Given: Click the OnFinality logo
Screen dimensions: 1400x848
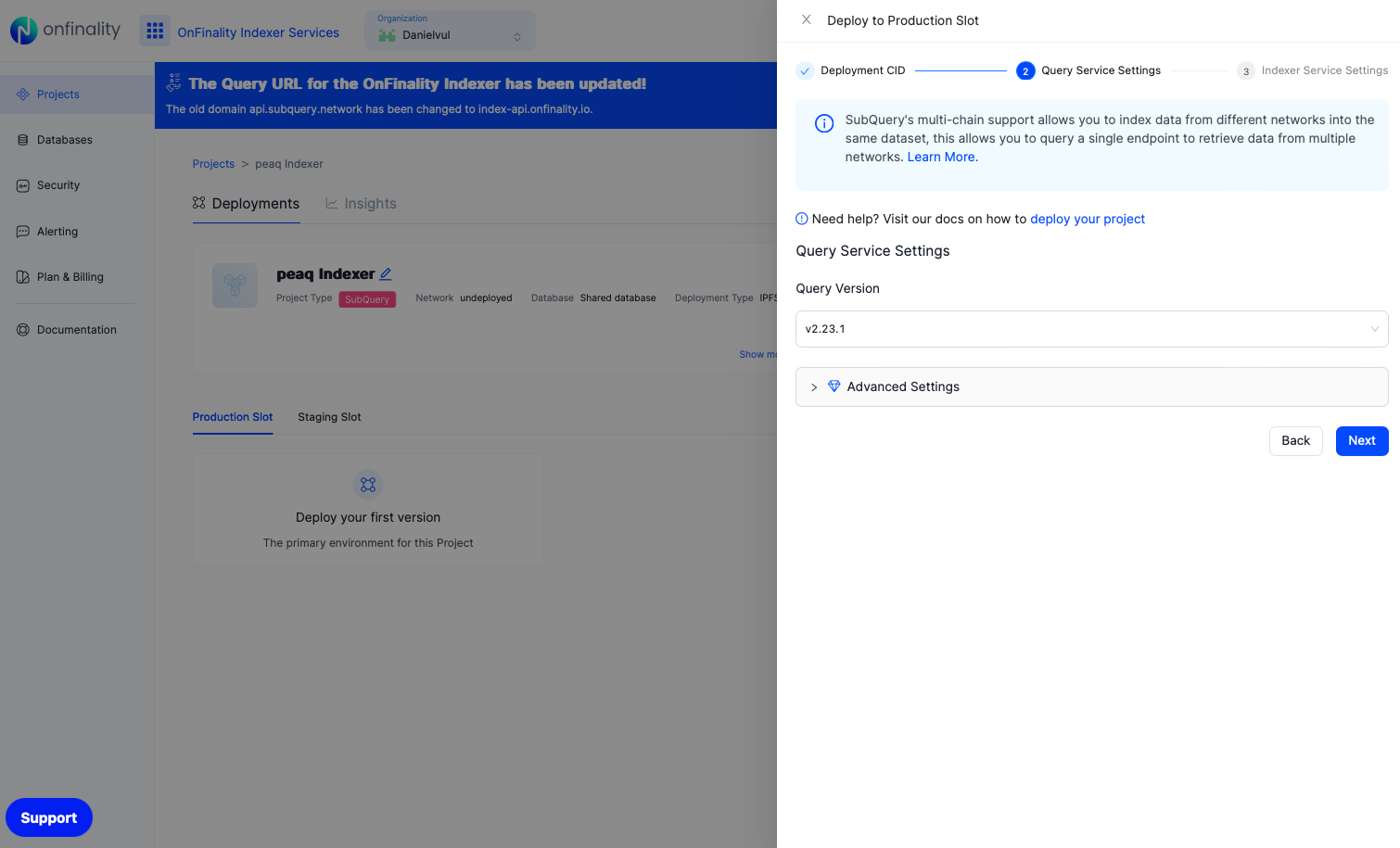Looking at the screenshot, I should [63, 30].
